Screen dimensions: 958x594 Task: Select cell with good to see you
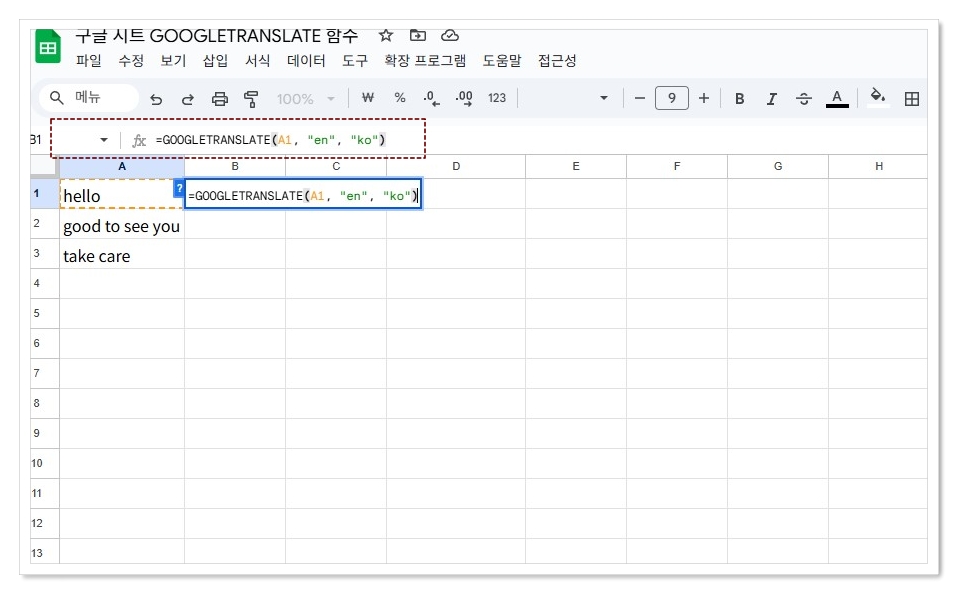pyautogui.click(x=122, y=224)
